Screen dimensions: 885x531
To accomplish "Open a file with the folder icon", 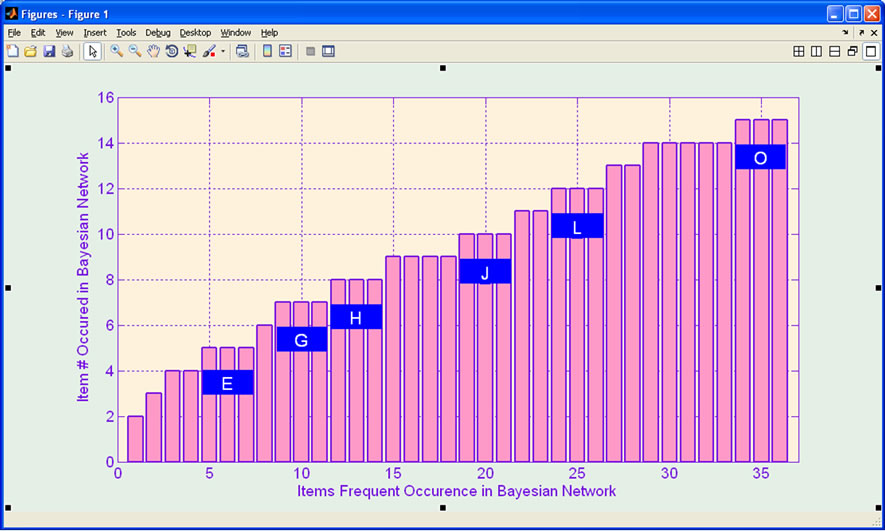I will 30,51.
